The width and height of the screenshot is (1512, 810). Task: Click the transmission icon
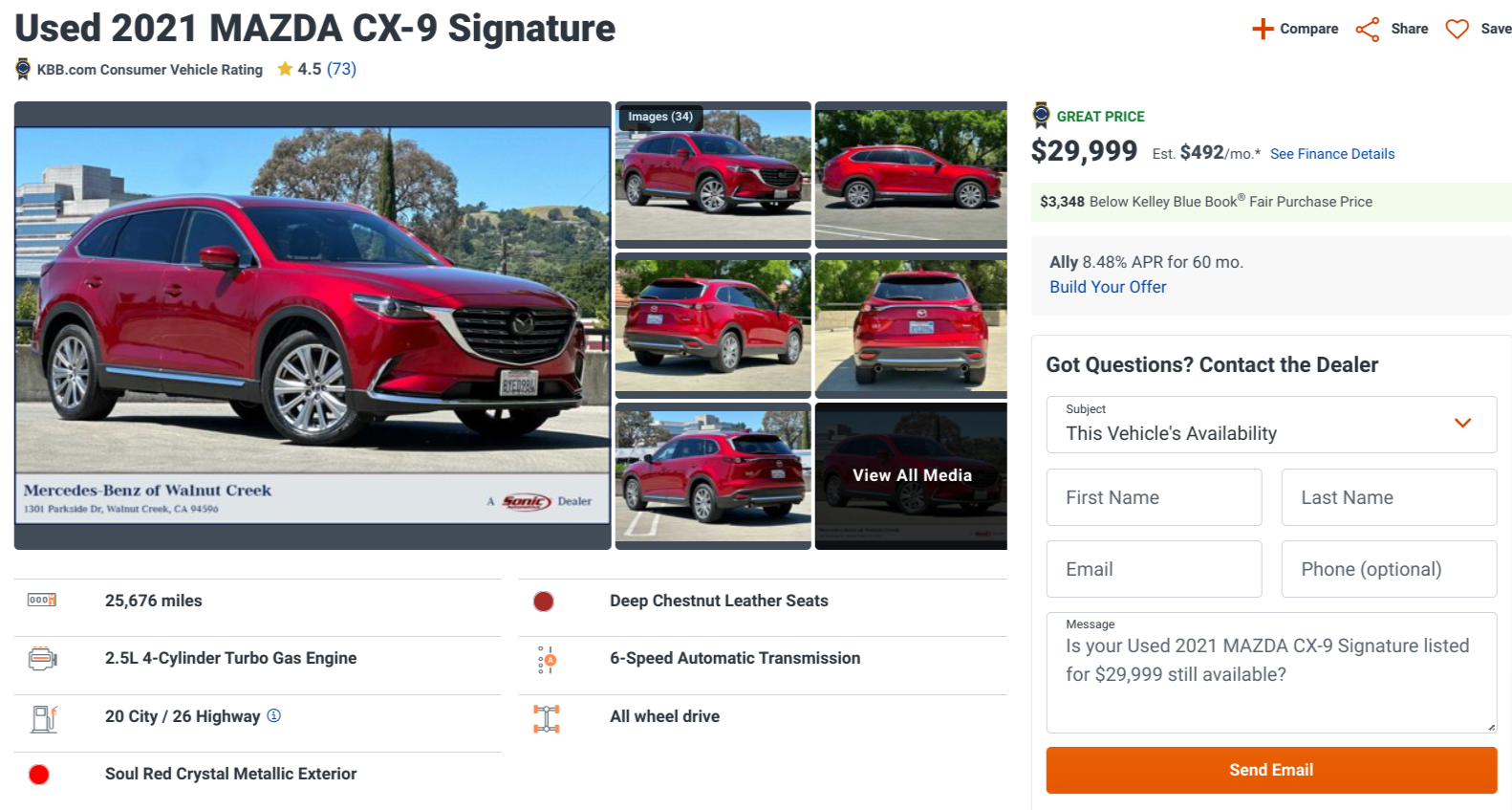pyautogui.click(x=546, y=660)
